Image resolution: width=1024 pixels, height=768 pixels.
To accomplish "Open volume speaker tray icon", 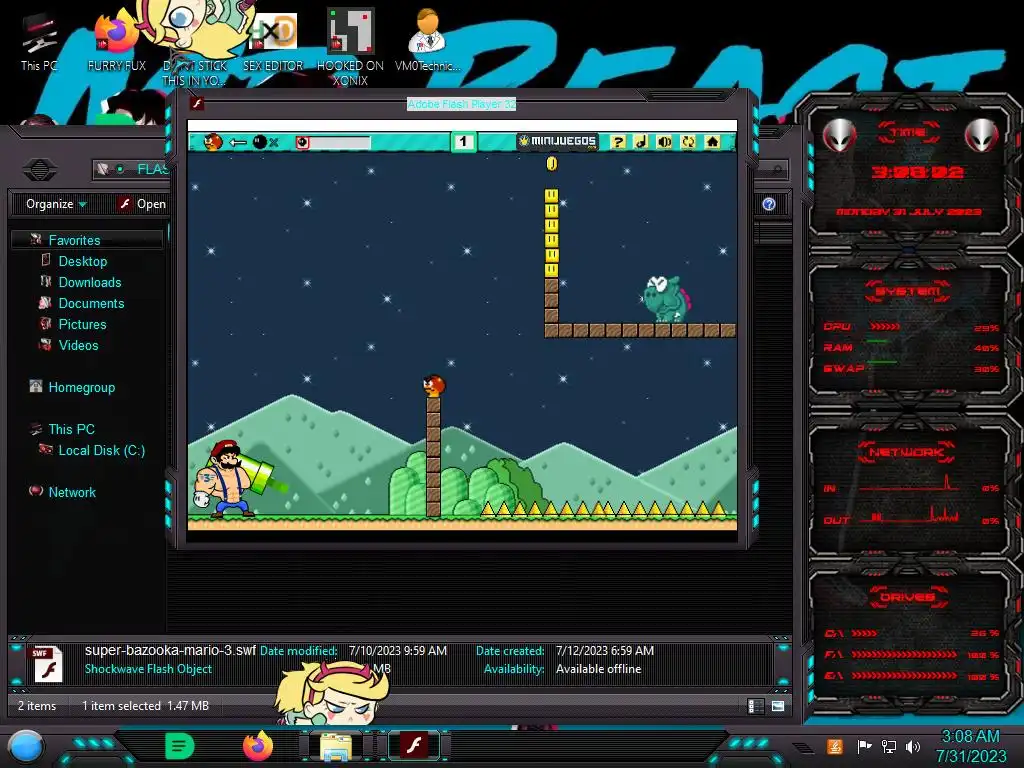I will coord(913,746).
